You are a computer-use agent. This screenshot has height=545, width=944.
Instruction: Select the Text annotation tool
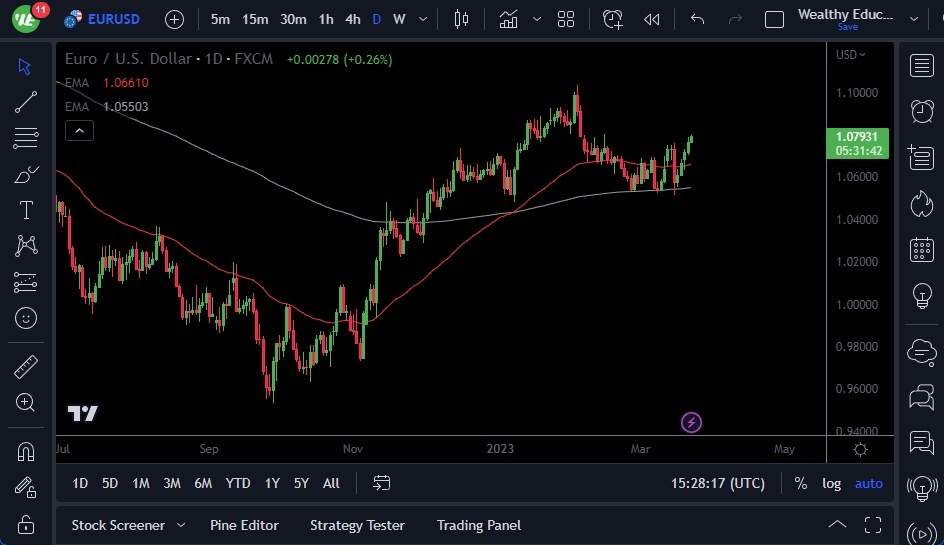26,210
